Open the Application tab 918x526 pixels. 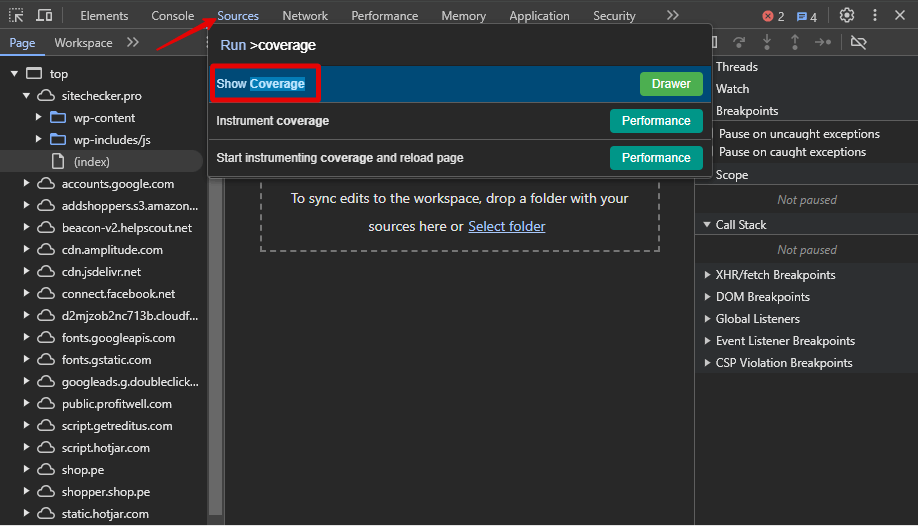(x=539, y=16)
